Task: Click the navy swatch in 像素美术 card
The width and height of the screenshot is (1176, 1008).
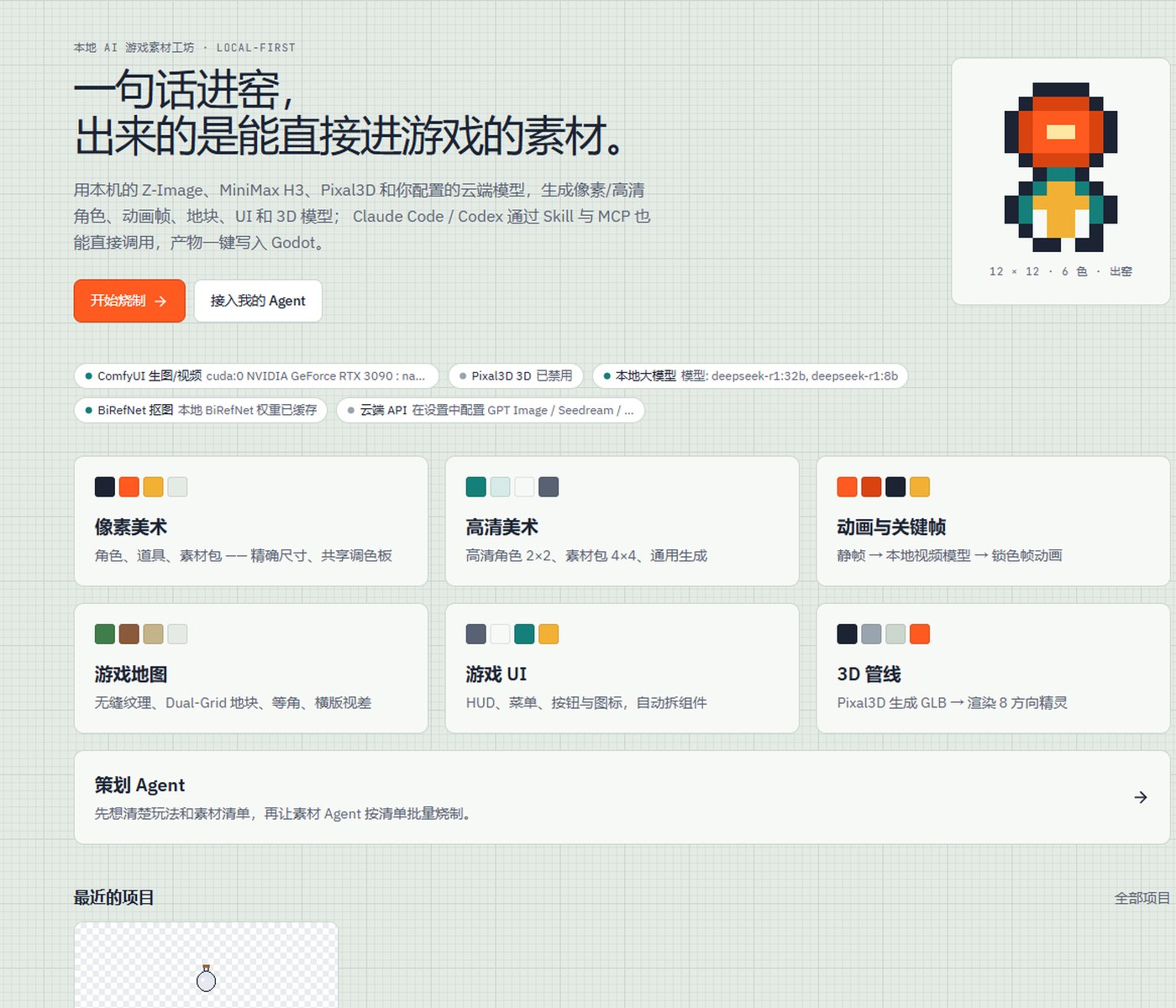Action: point(105,487)
